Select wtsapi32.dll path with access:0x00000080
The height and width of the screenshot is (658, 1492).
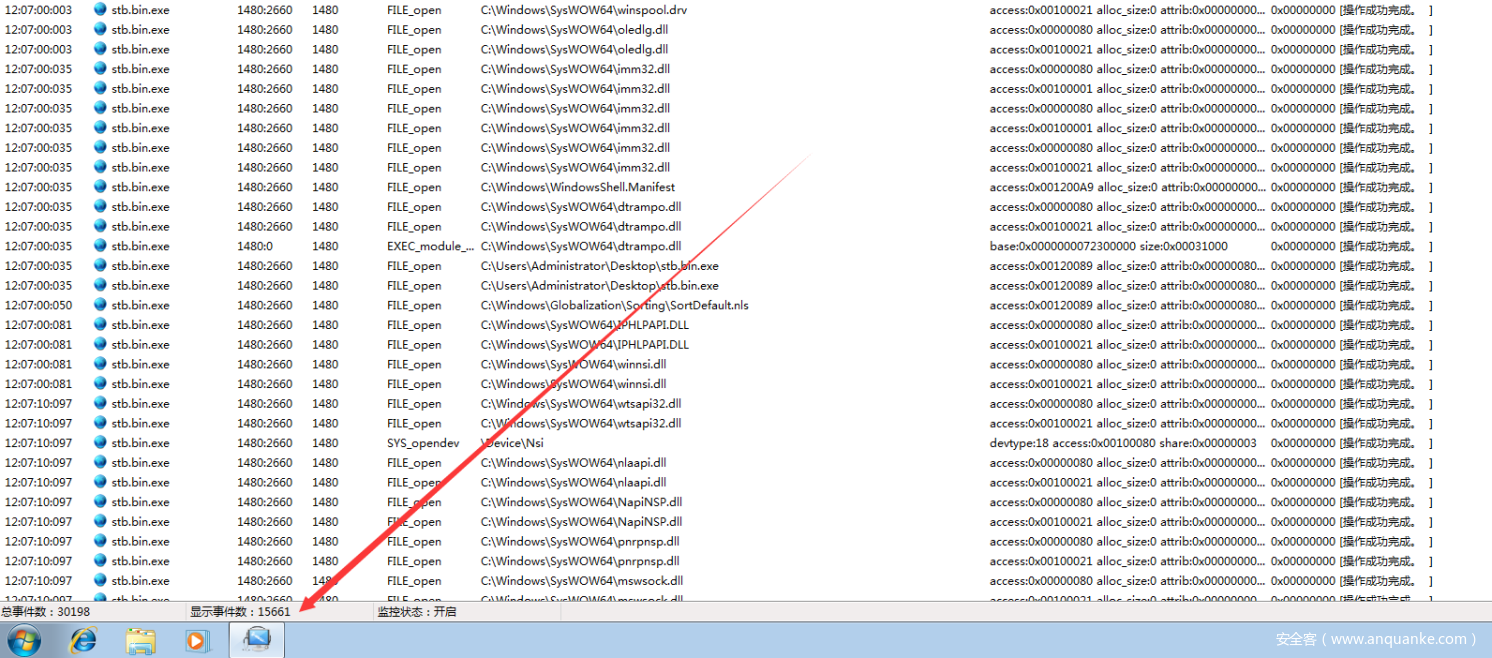[x=580, y=404]
